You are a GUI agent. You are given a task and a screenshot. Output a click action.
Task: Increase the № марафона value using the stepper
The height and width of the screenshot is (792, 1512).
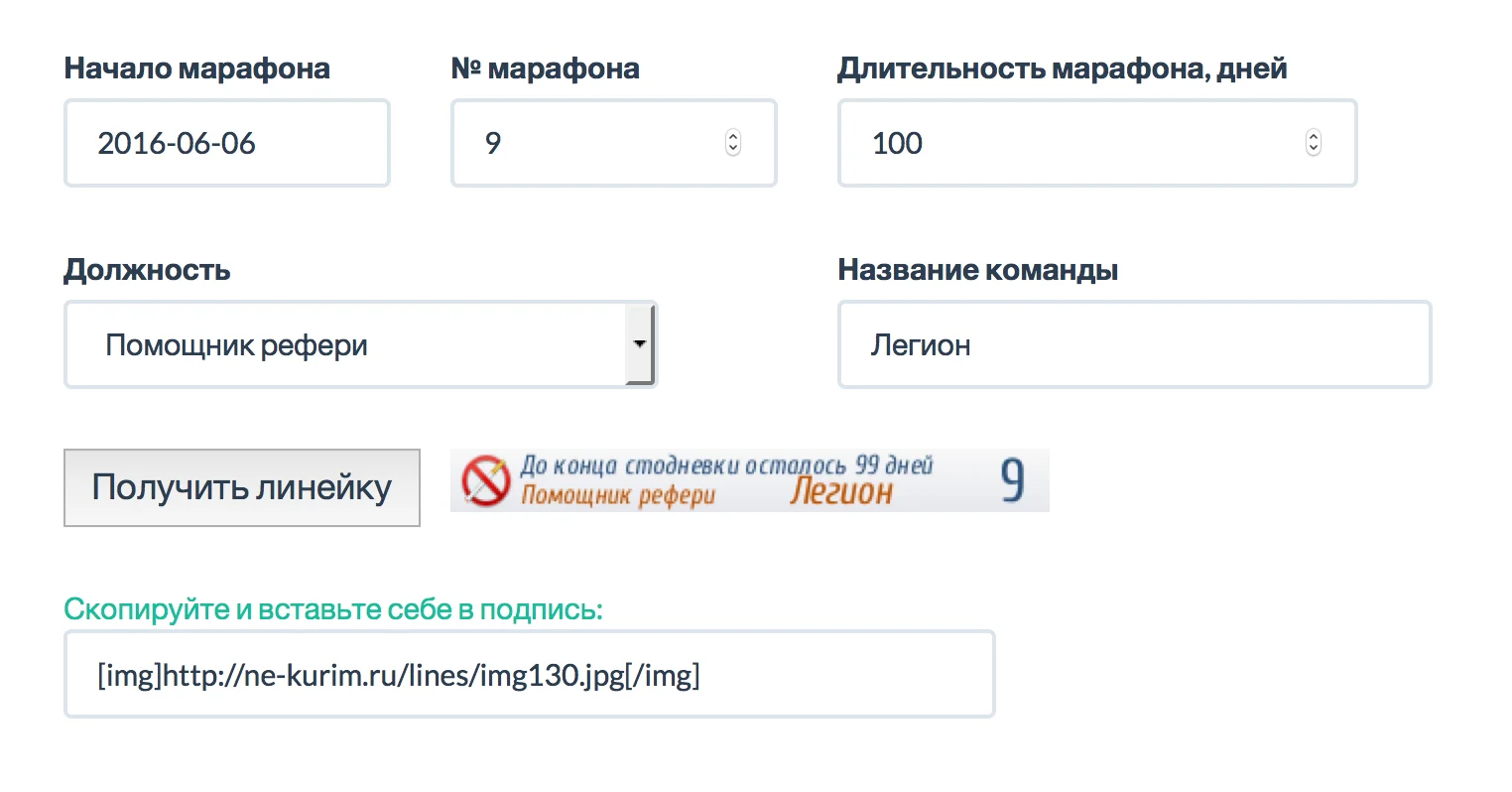click(732, 137)
